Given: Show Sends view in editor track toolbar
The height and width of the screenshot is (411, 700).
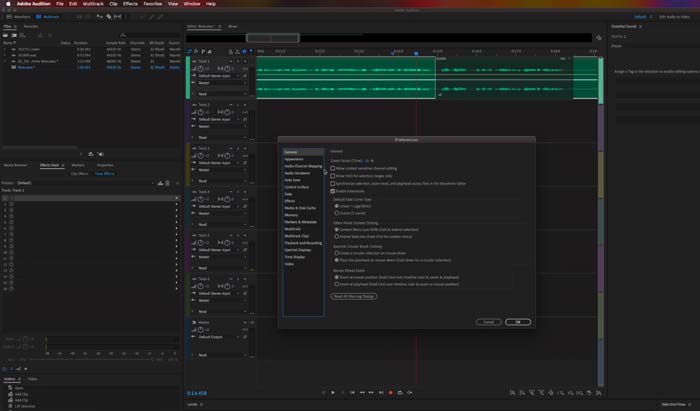Looking at the screenshot, I should (x=203, y=52).
